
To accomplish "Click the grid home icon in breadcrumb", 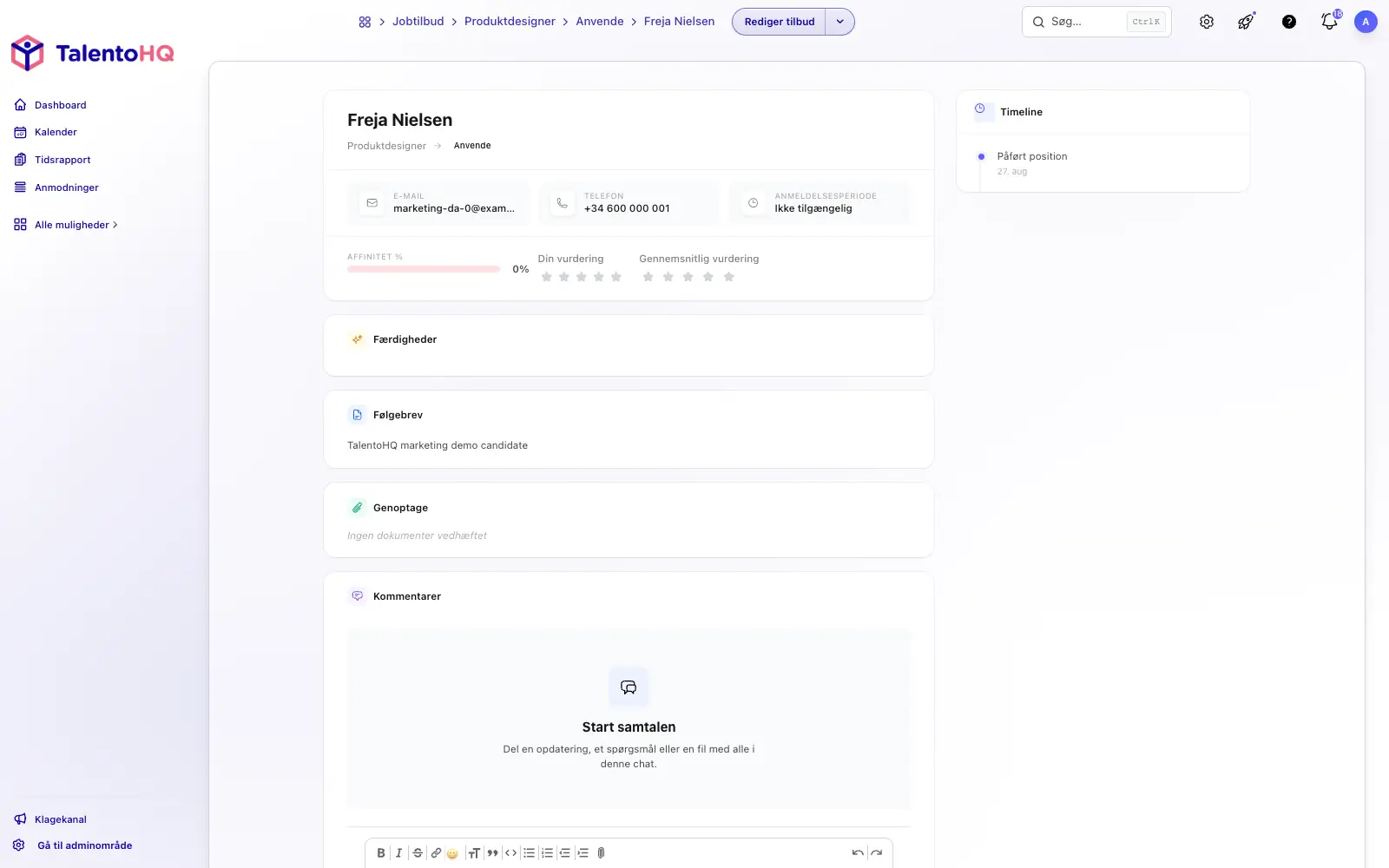I will tap(365, 22).
